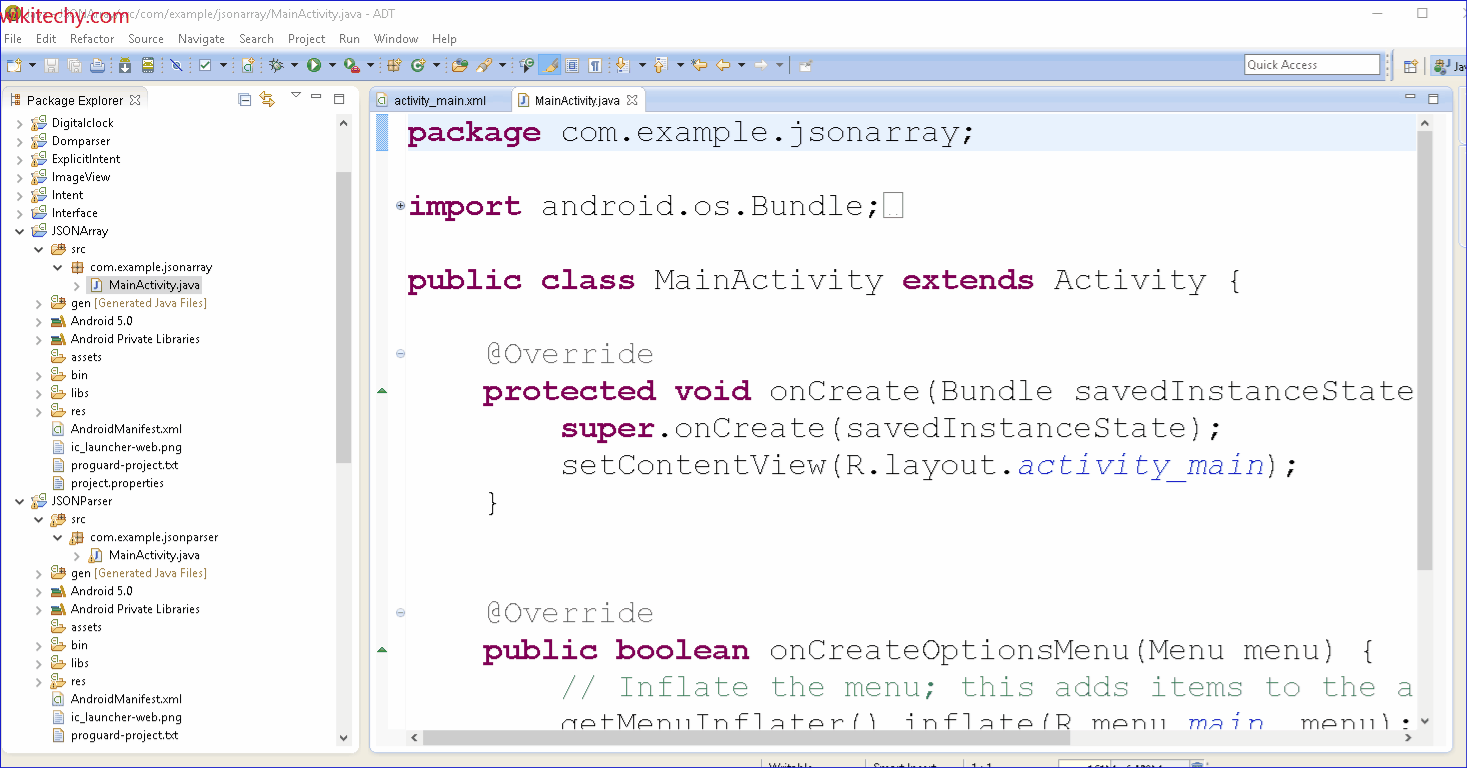The width and height of the screenshot is (1467, 768).
Task: Maximize the editor area
Action: point(1433,98)
